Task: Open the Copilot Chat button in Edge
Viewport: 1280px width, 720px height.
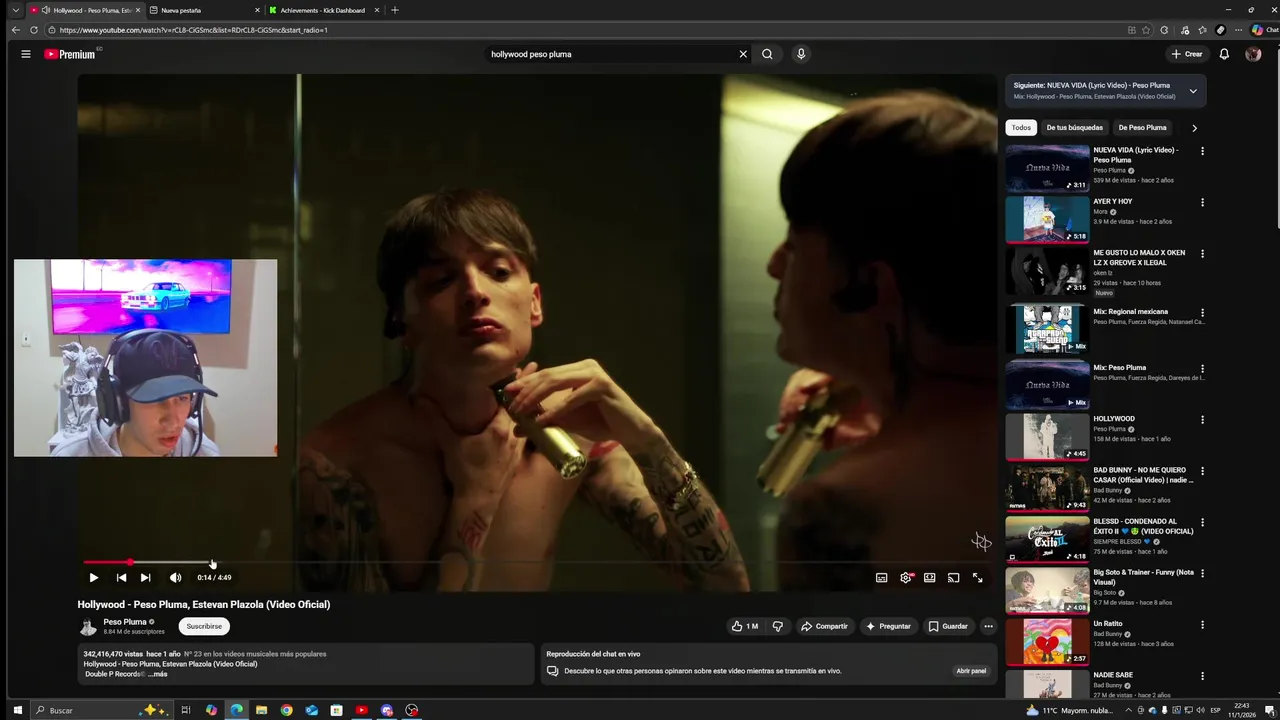Action: tap(1264, 30)
